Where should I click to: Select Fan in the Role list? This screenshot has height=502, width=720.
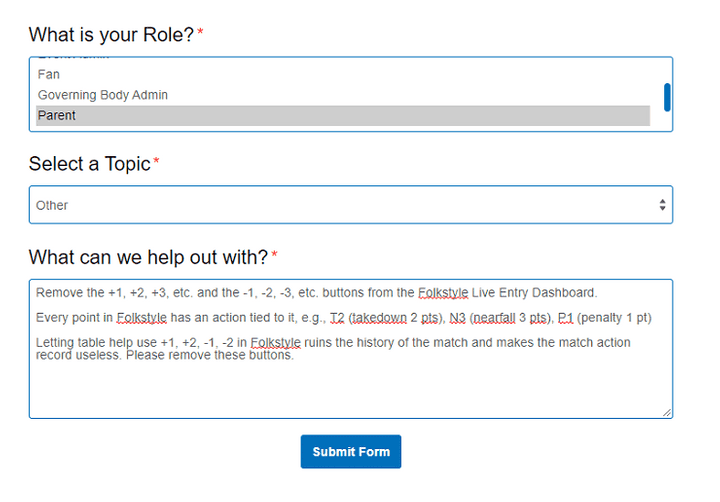click(x=49, y=74)
